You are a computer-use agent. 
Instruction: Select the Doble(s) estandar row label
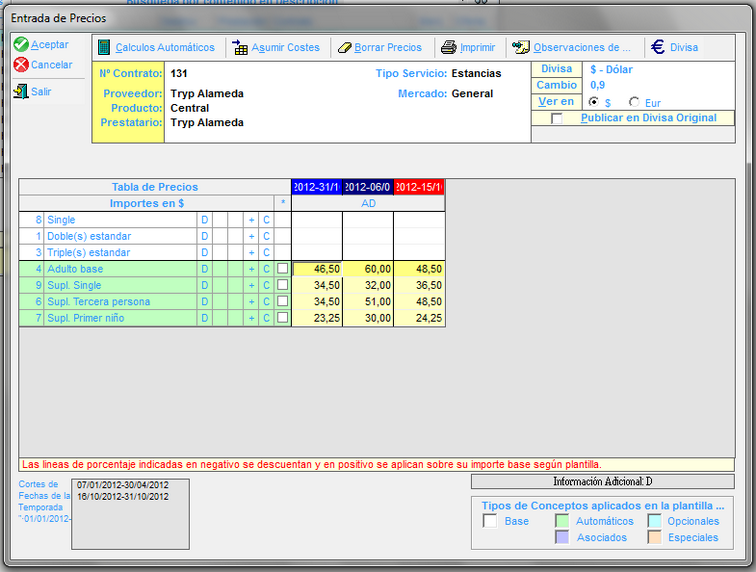(89, 236)
